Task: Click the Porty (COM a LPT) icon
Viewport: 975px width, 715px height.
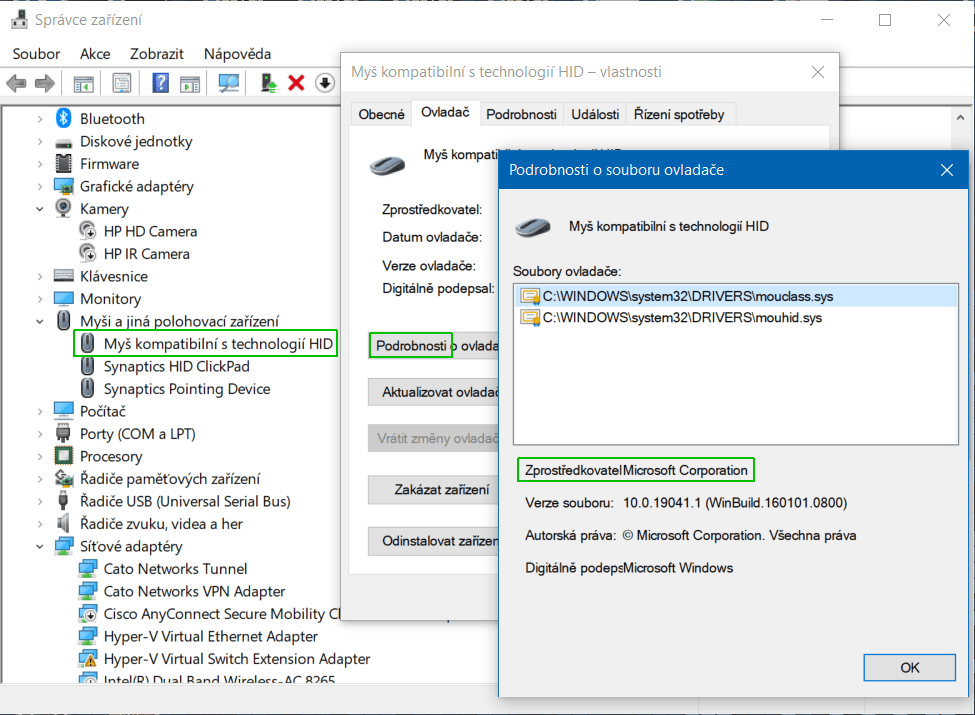Action: (63, 433)
